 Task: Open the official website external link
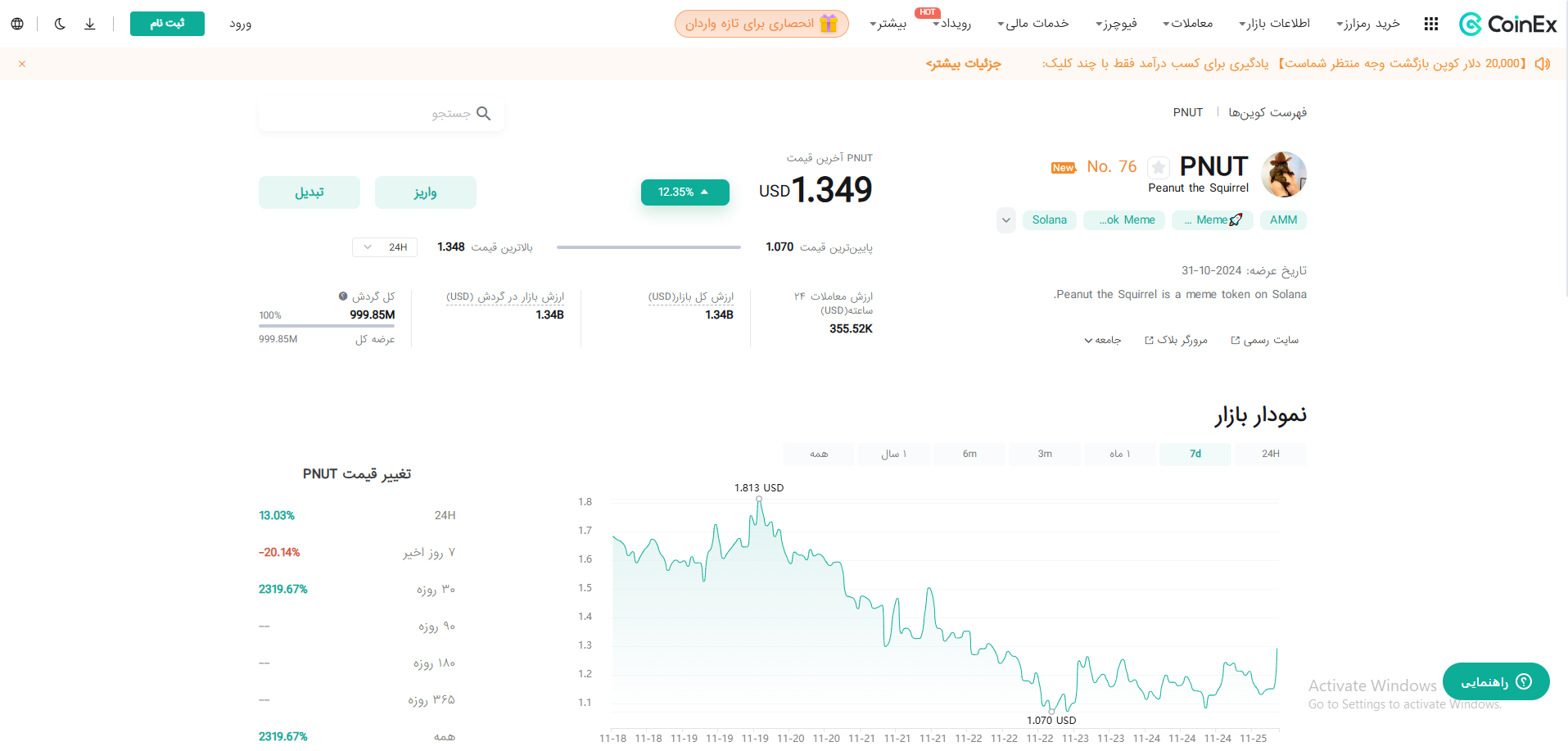[1265, 340]
